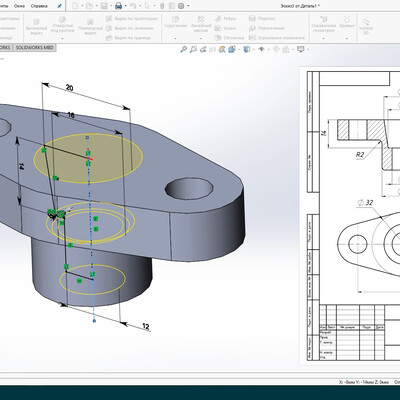The height and width of the screenshot is (400, 400).
Task: Open View Orientation cube icon
Action: [x=232, y=50]
